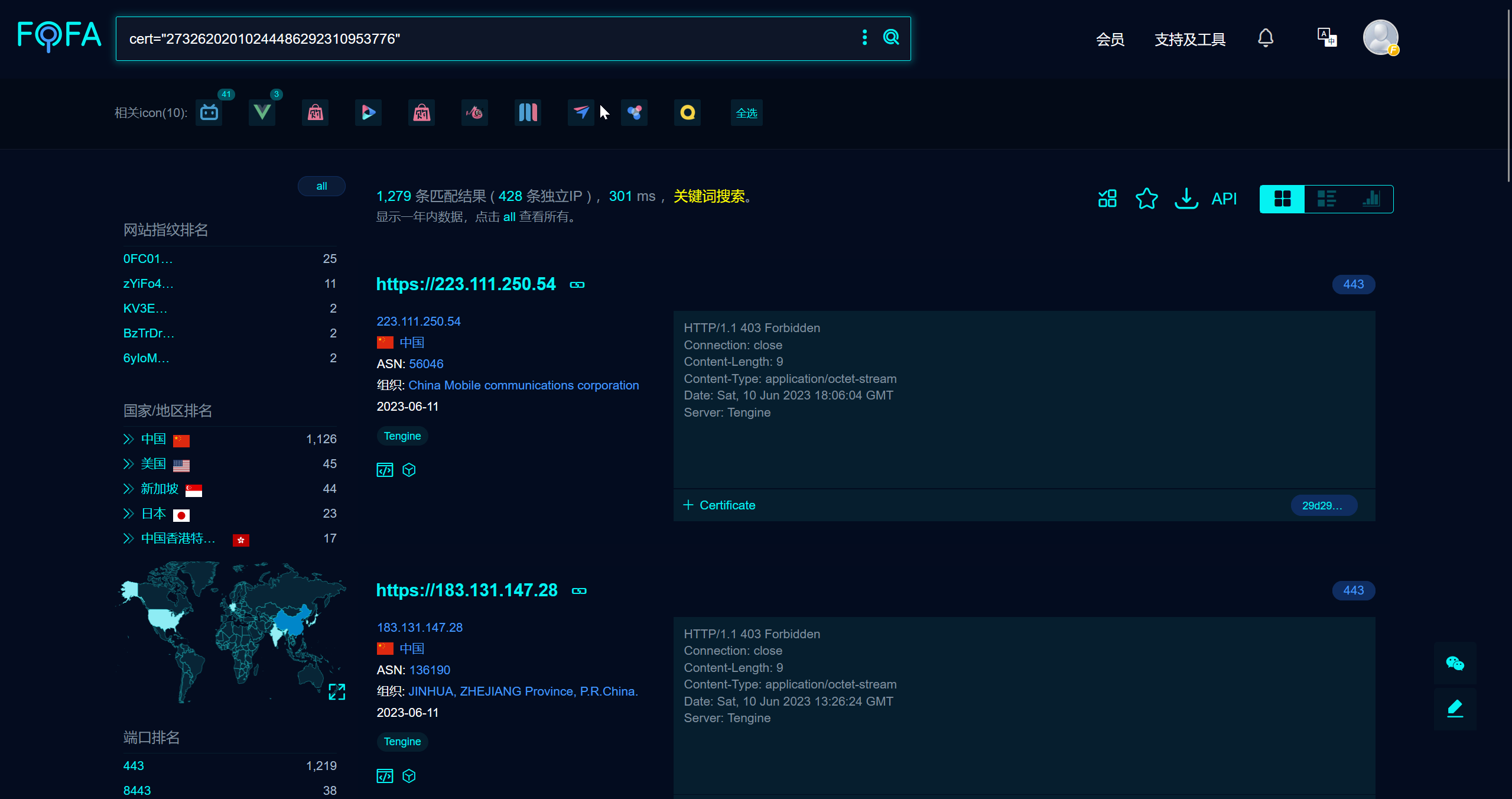
Task: Click cube icon for 223.111.250.54
Action: pyautogui.click(x=409, y=470)
